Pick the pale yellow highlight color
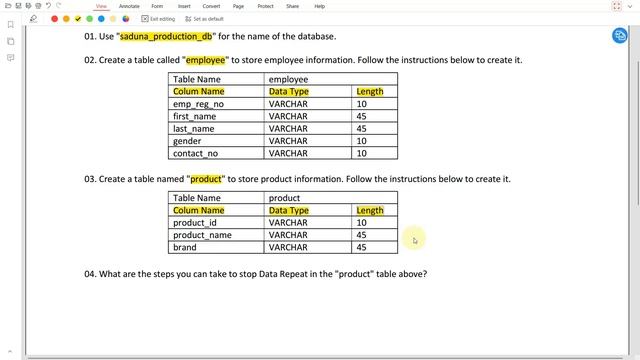The image size is (640, 360). pyautogui.click(x=113, y=19)
